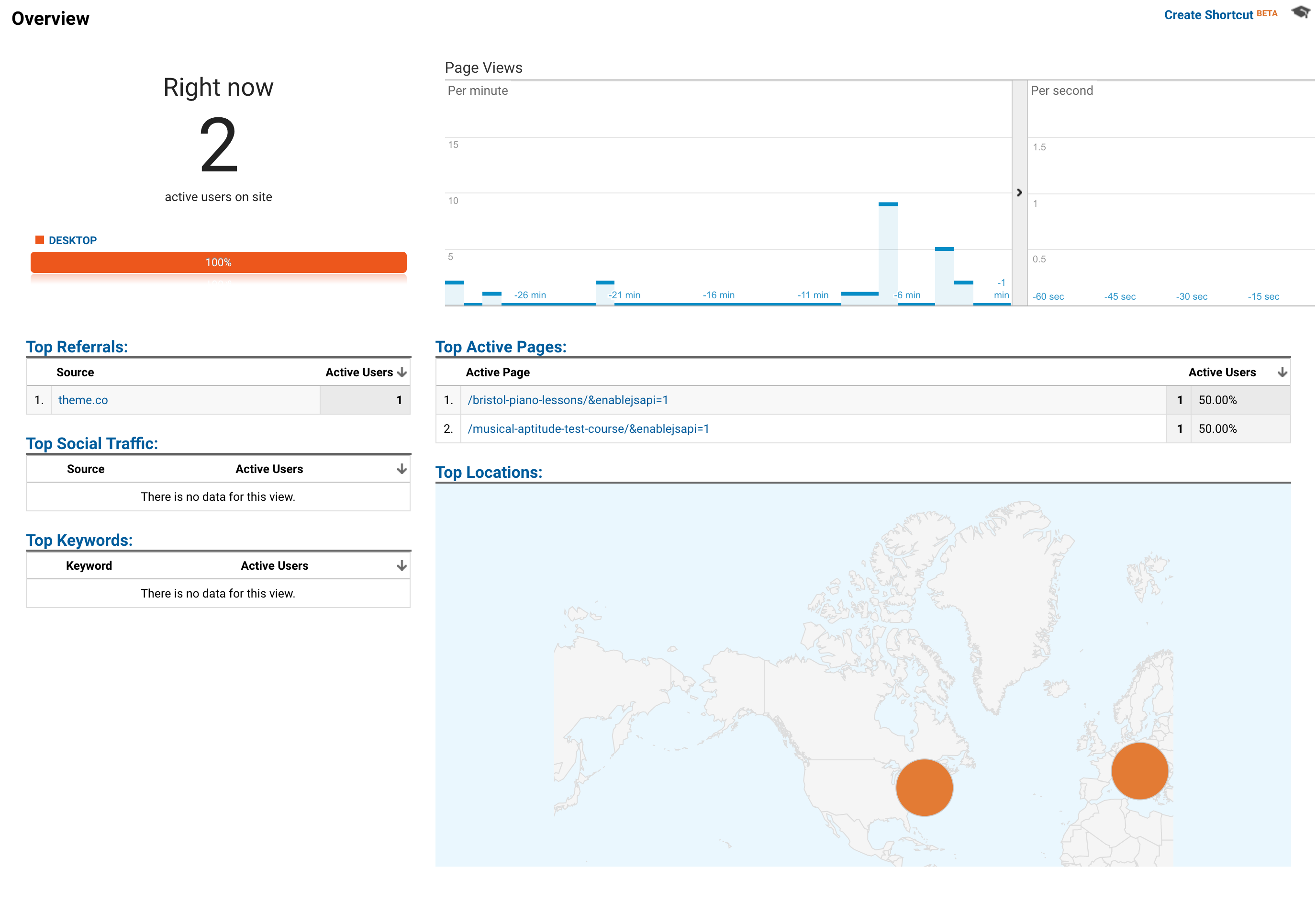Select the Per minute chart view
The height and width of the screenshot is (903, 1316).
click(478, 90)
